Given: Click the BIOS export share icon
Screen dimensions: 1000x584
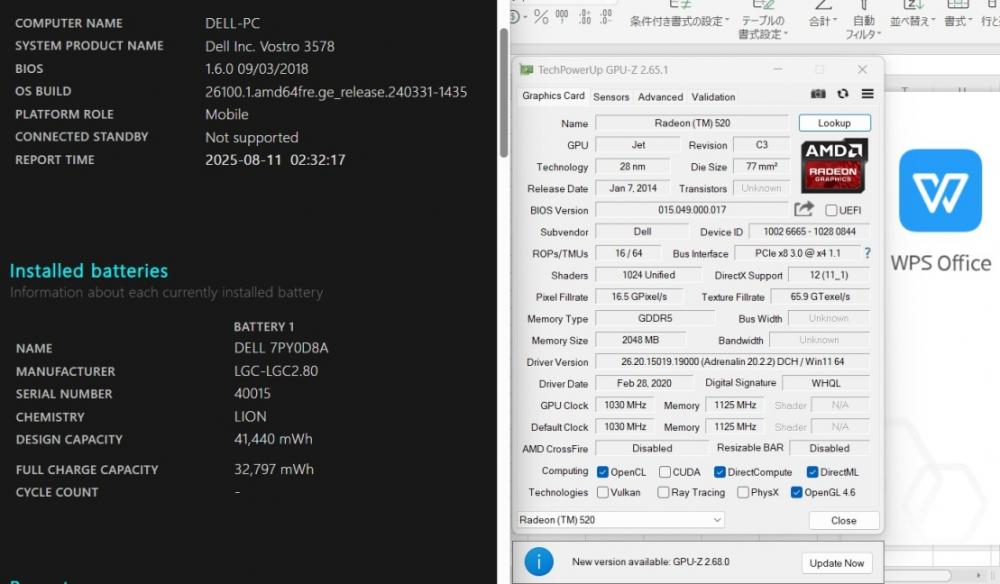Looking at the screenshot, I should tap(804, 208).
